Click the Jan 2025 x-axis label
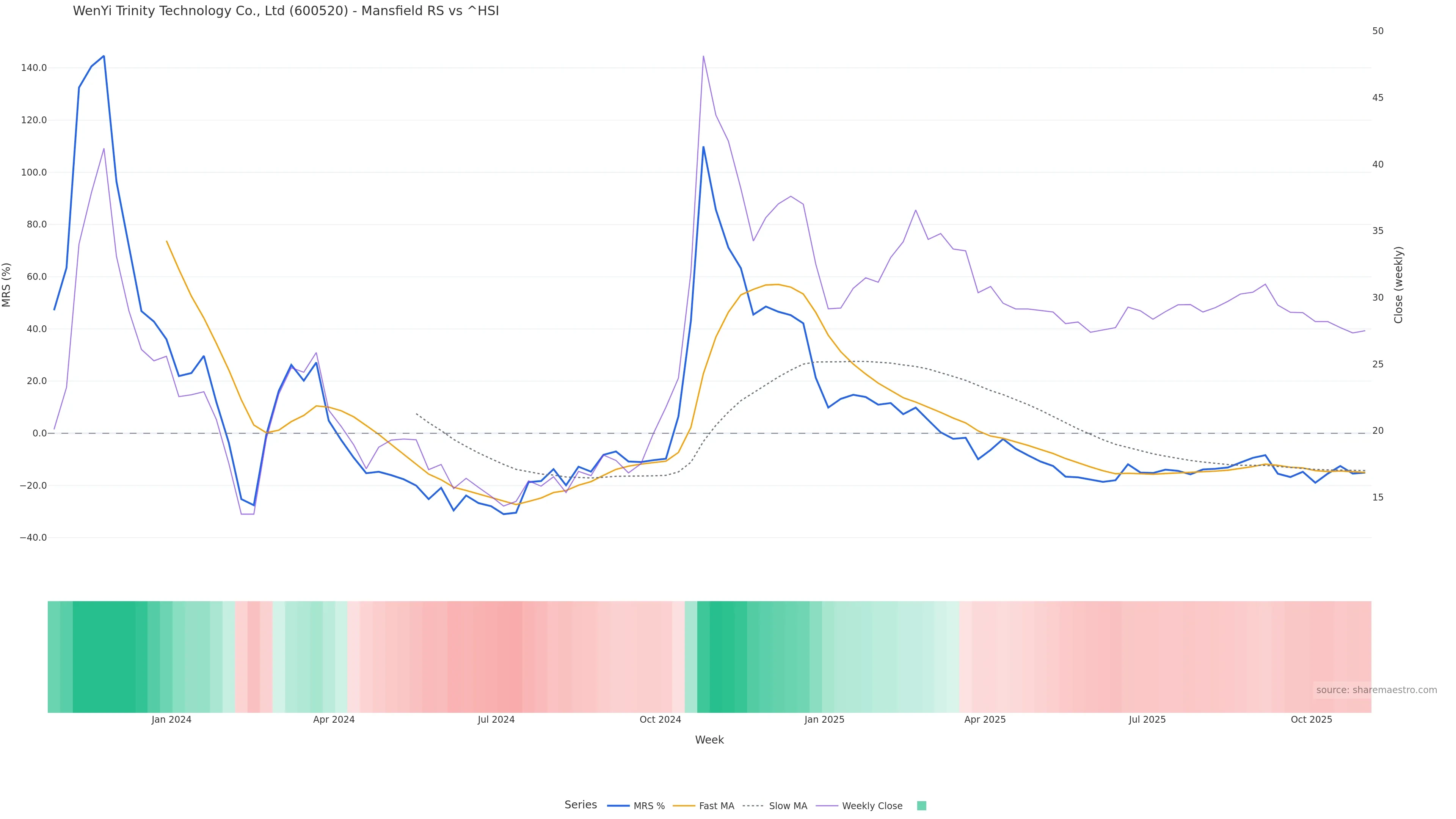 click(x=824, y=720)
